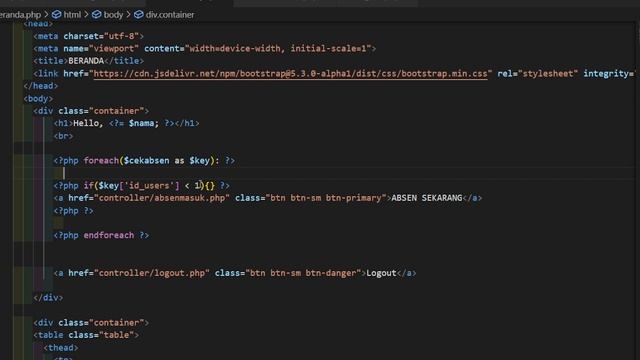Screen dimensions: 640x360
Task: Click the foreach($cekabsen as $key) line
Action: click(144, 161)
